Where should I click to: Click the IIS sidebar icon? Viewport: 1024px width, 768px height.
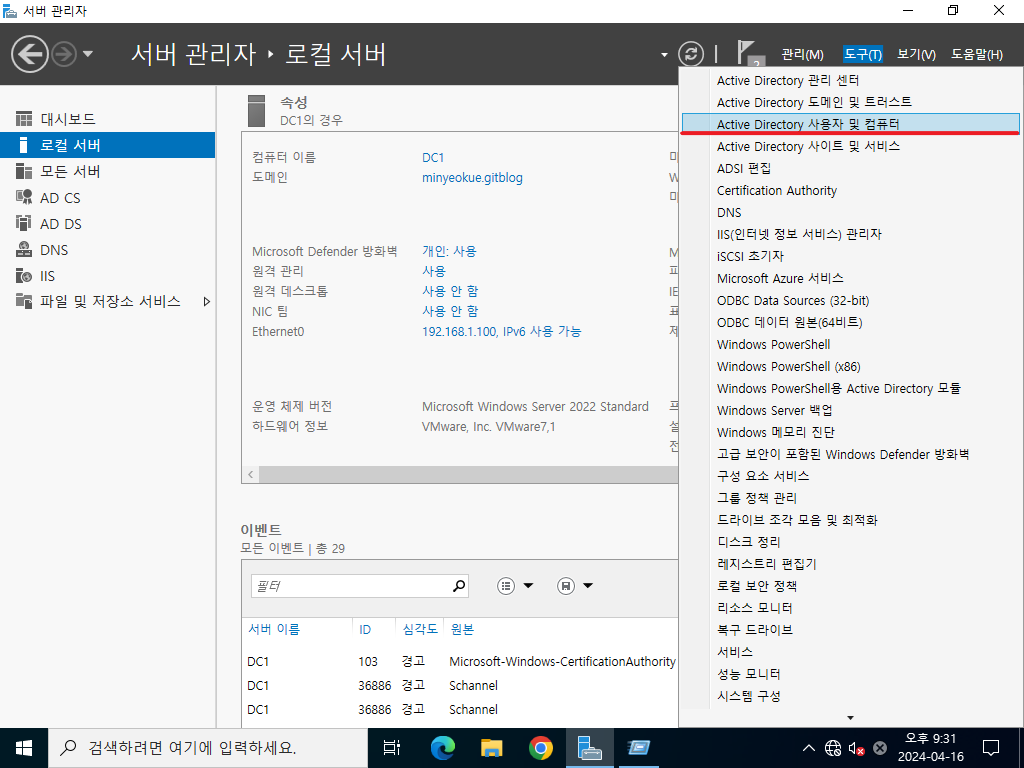(24, 276)
